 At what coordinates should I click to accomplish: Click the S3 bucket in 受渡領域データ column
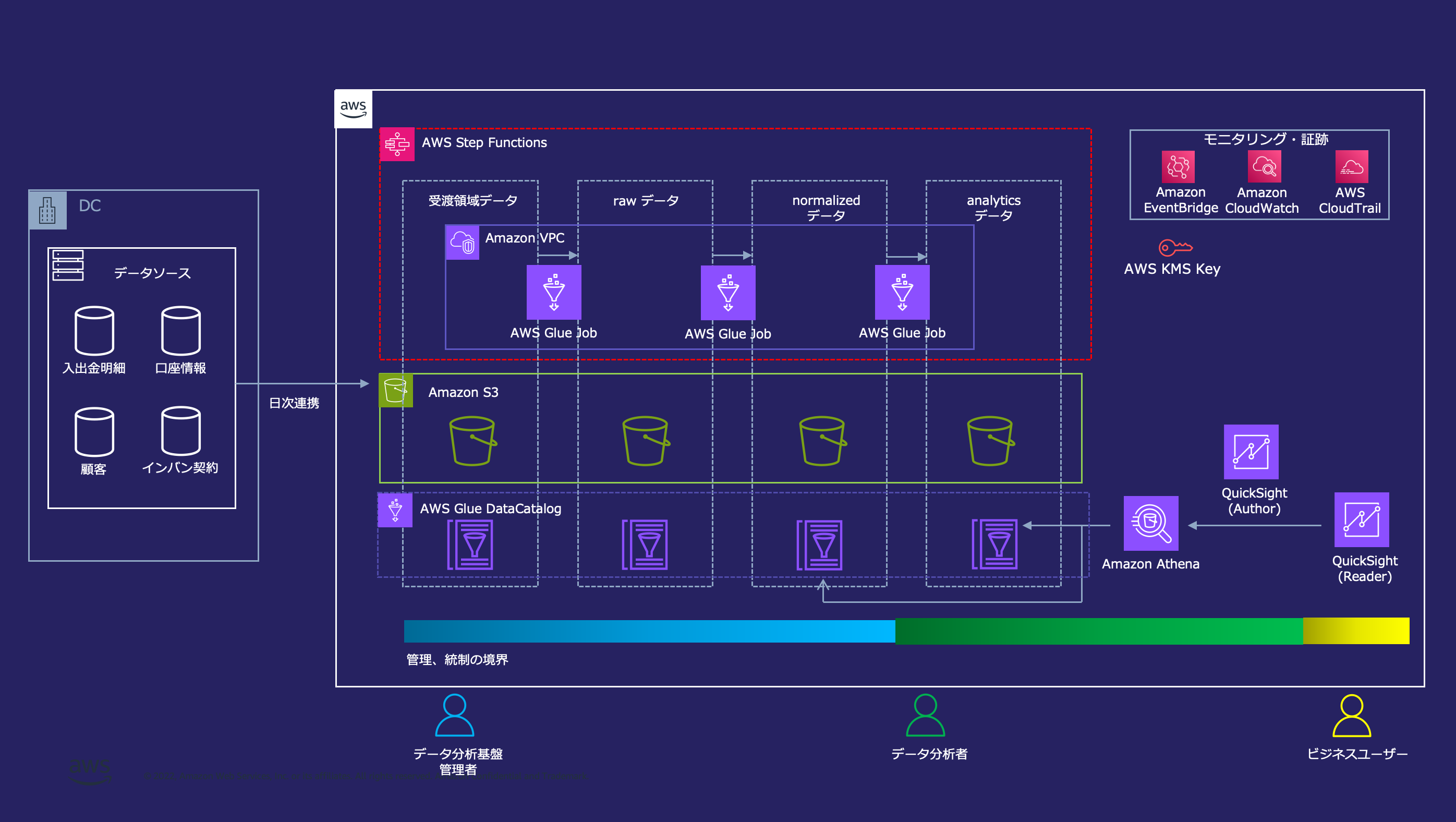pyautogui.click(x=473, y=441)
